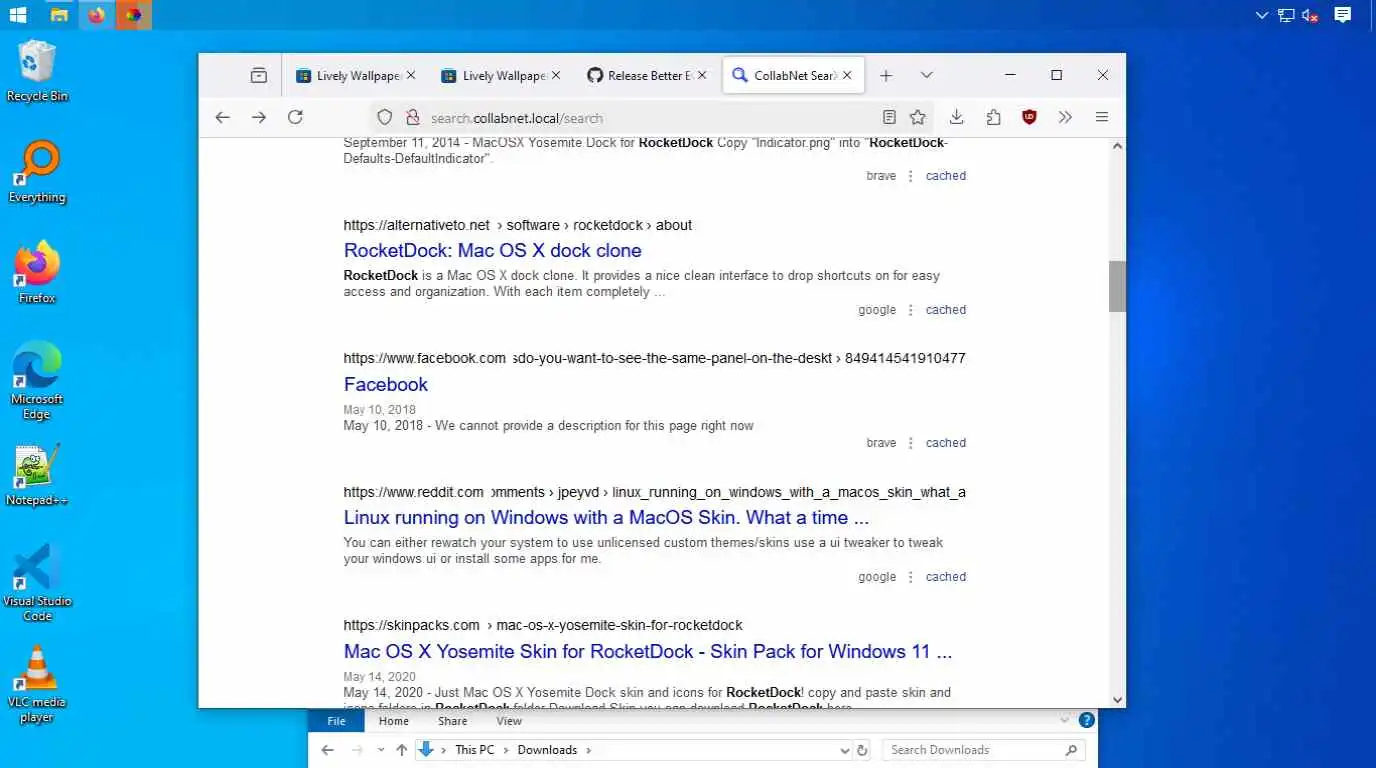Open Firefox extensions puzzle icon
Image resolution: width=1376 pixels, height=768 pixels.
(x=993, y=117)
